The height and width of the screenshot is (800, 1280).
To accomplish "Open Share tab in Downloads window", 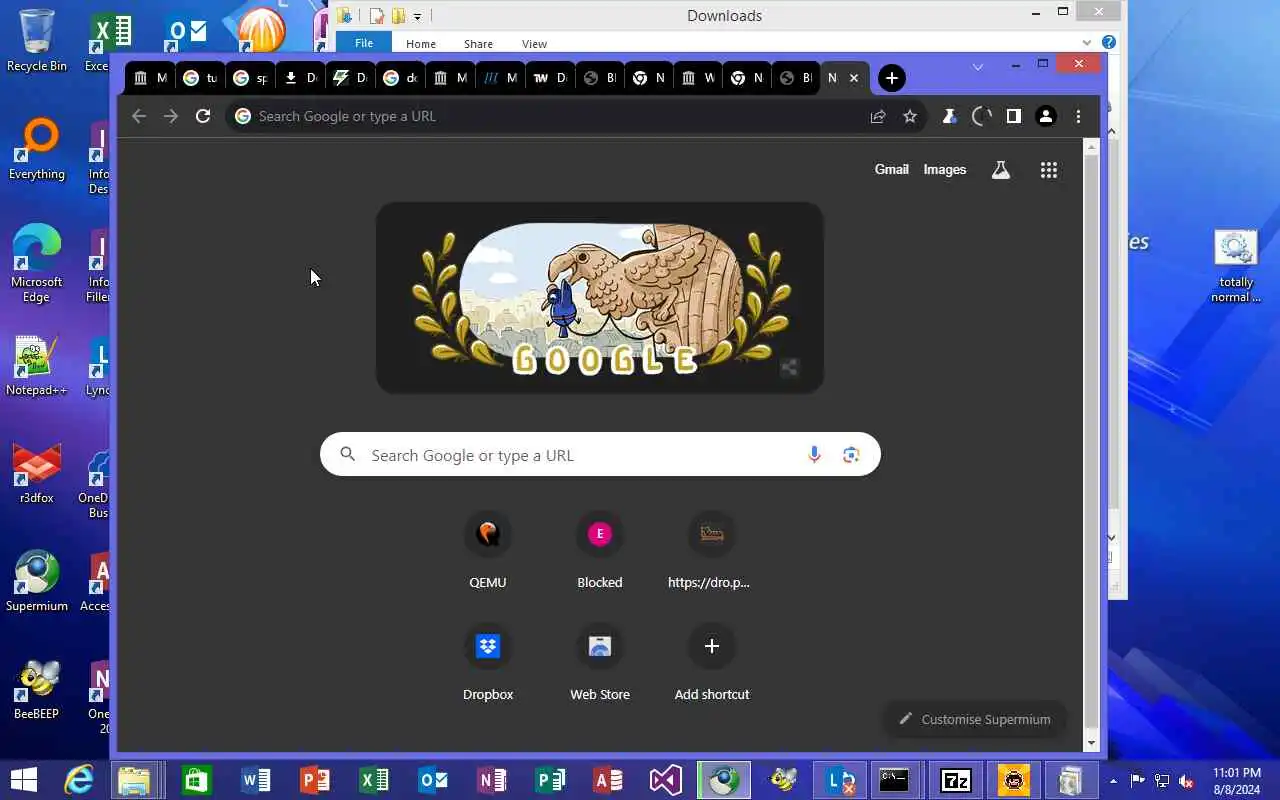I will click(x=478, y=44).
